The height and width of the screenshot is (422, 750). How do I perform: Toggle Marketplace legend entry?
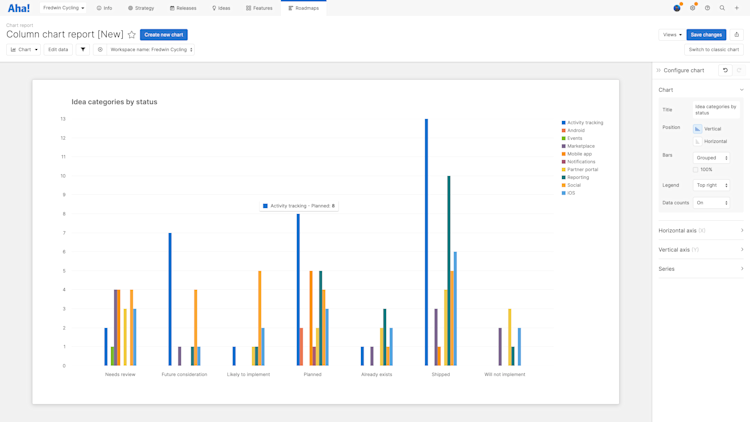pos(578,146)
